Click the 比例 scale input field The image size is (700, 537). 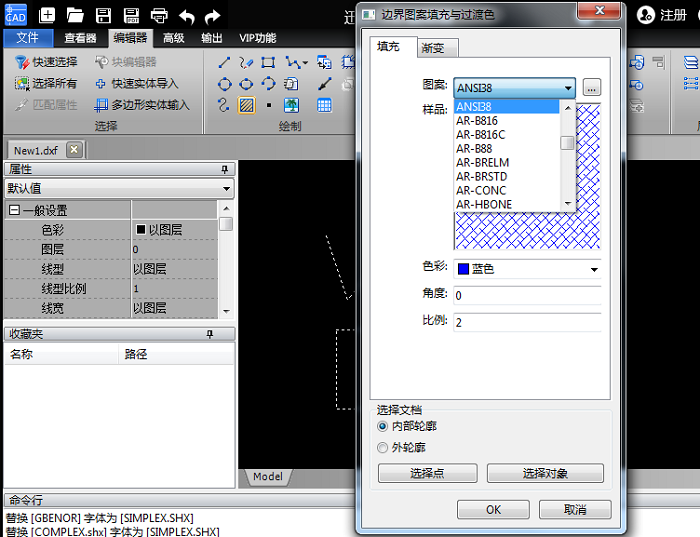(x=526, y=322)
